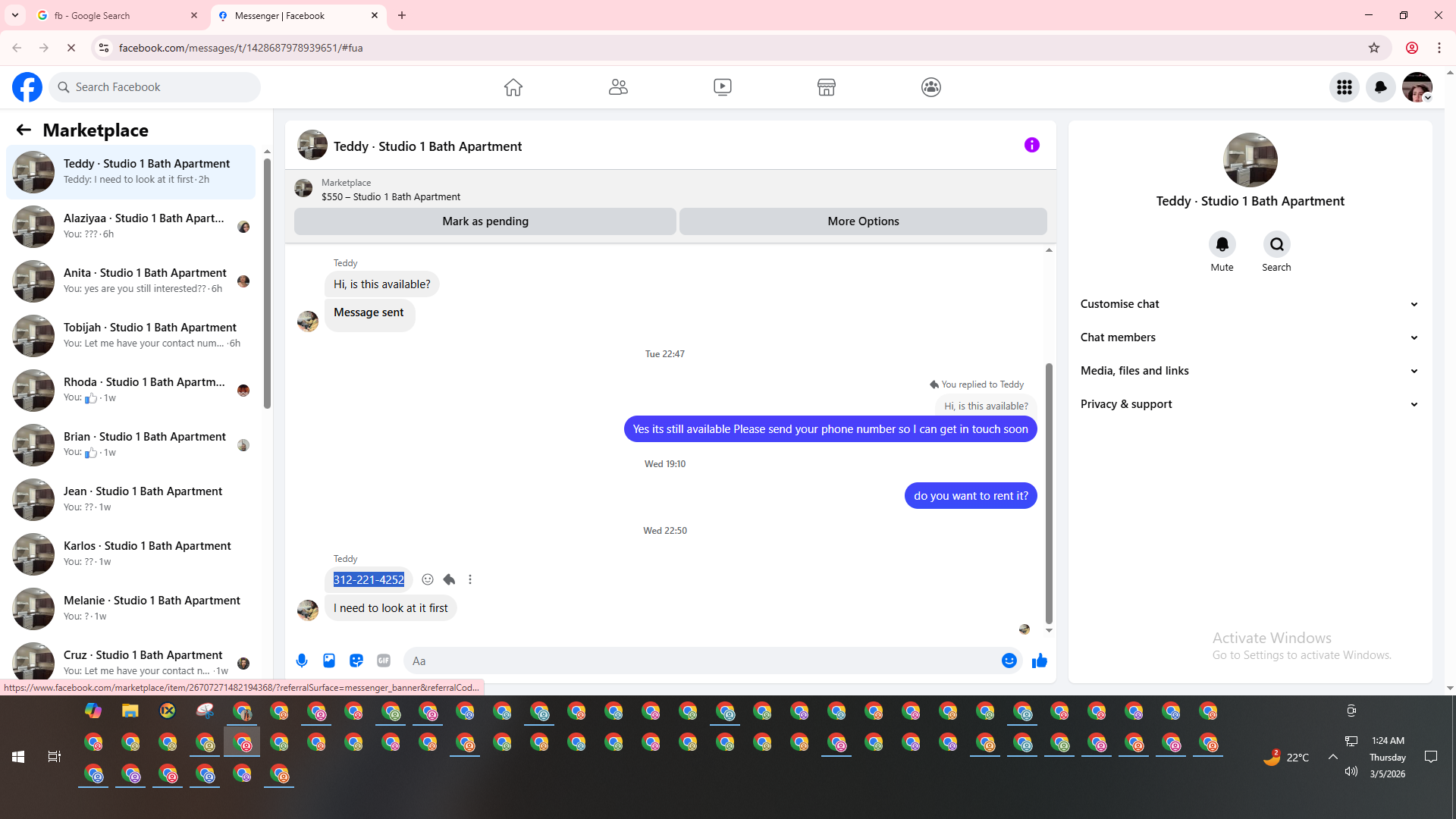1456x819 pixels.
Task: Open the Melanie conversation
Action: (x=130, y=608)
